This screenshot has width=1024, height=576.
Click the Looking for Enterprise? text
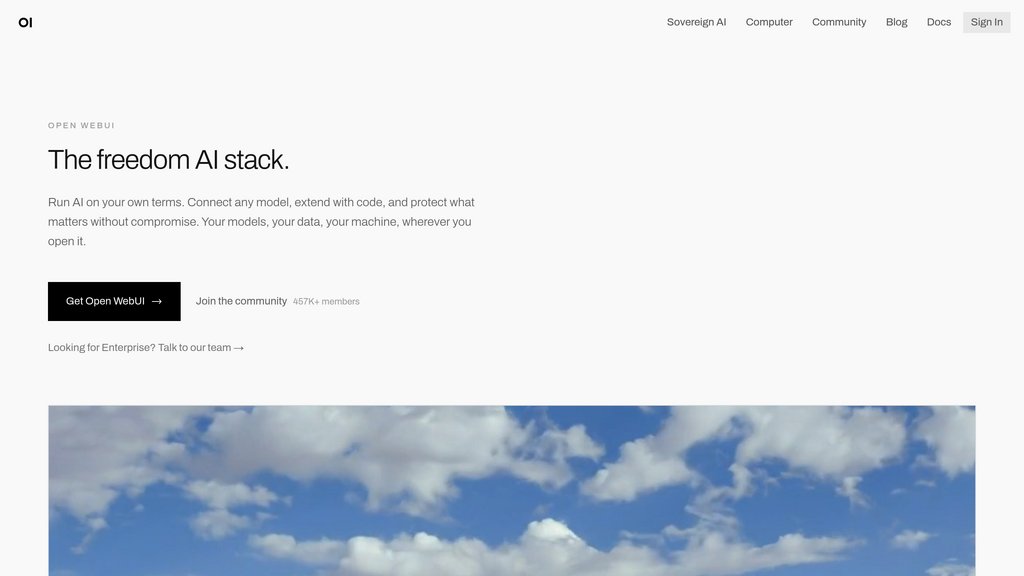101,347
